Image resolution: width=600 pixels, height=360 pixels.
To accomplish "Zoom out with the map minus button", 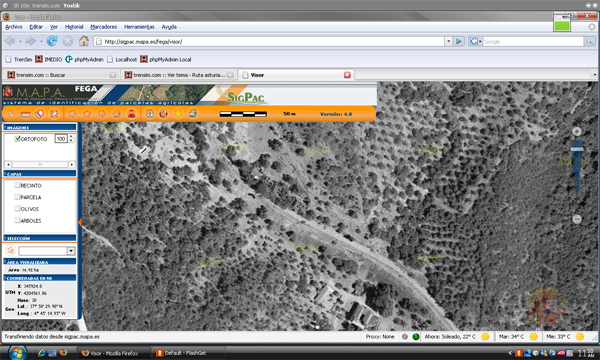I will [x=577, y=219].
